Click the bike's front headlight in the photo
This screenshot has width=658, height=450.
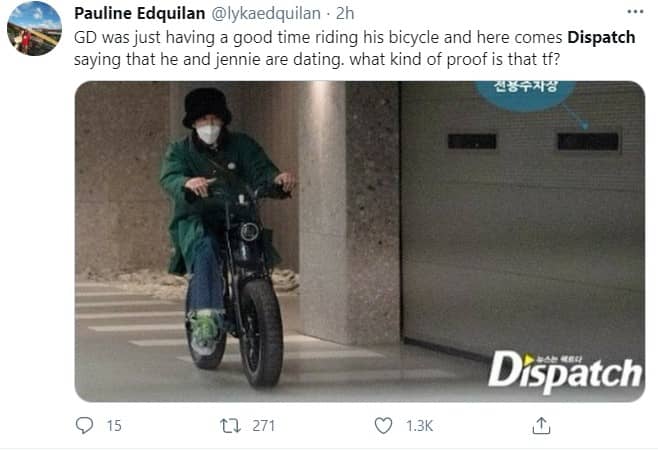pos(249,232)
